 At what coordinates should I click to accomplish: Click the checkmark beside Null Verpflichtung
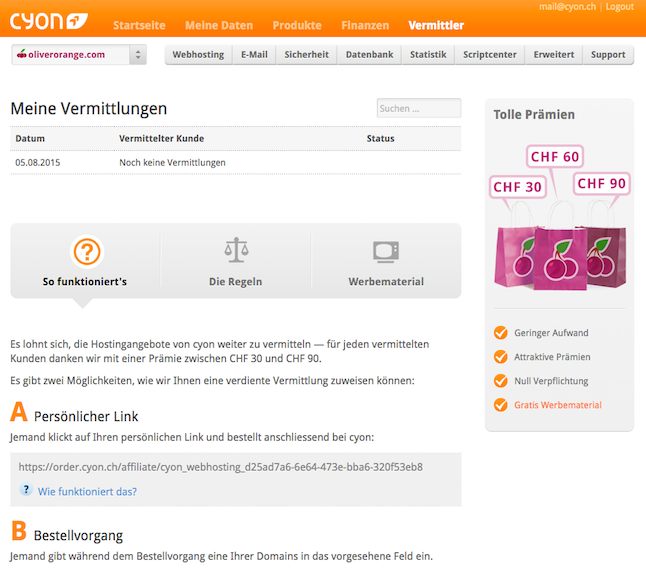pos(501,381)
